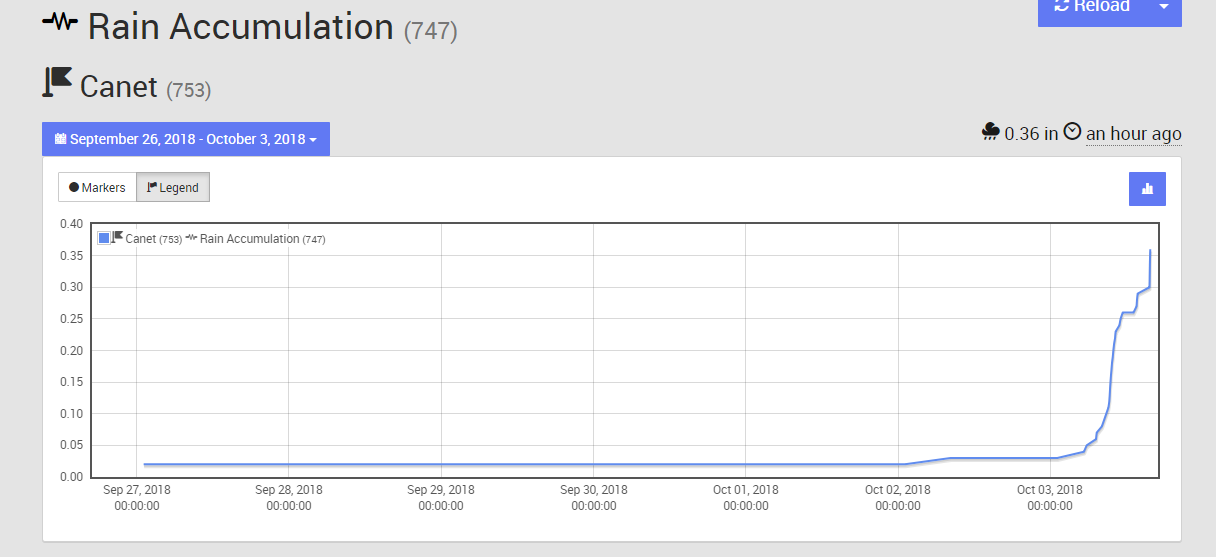The image size is (1216, 557).
Task: Expand the Reload dropdown caret
Action: (1164, 7)
